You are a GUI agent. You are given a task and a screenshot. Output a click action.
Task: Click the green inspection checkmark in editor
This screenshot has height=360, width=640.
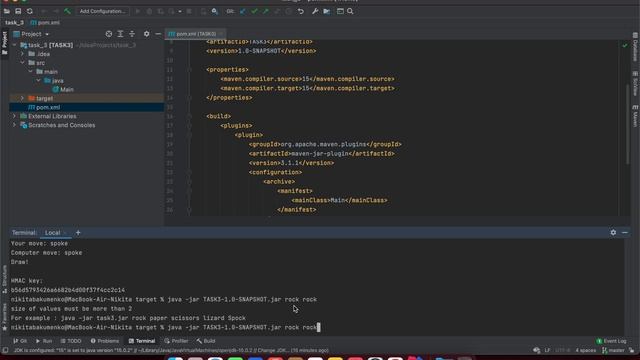coord(625,45)
